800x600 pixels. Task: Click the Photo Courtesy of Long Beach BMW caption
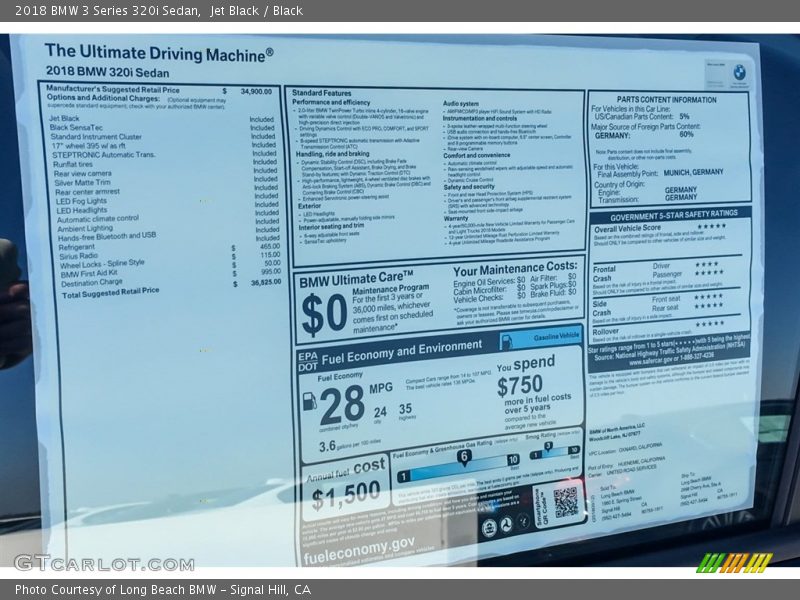pos(163,590)
